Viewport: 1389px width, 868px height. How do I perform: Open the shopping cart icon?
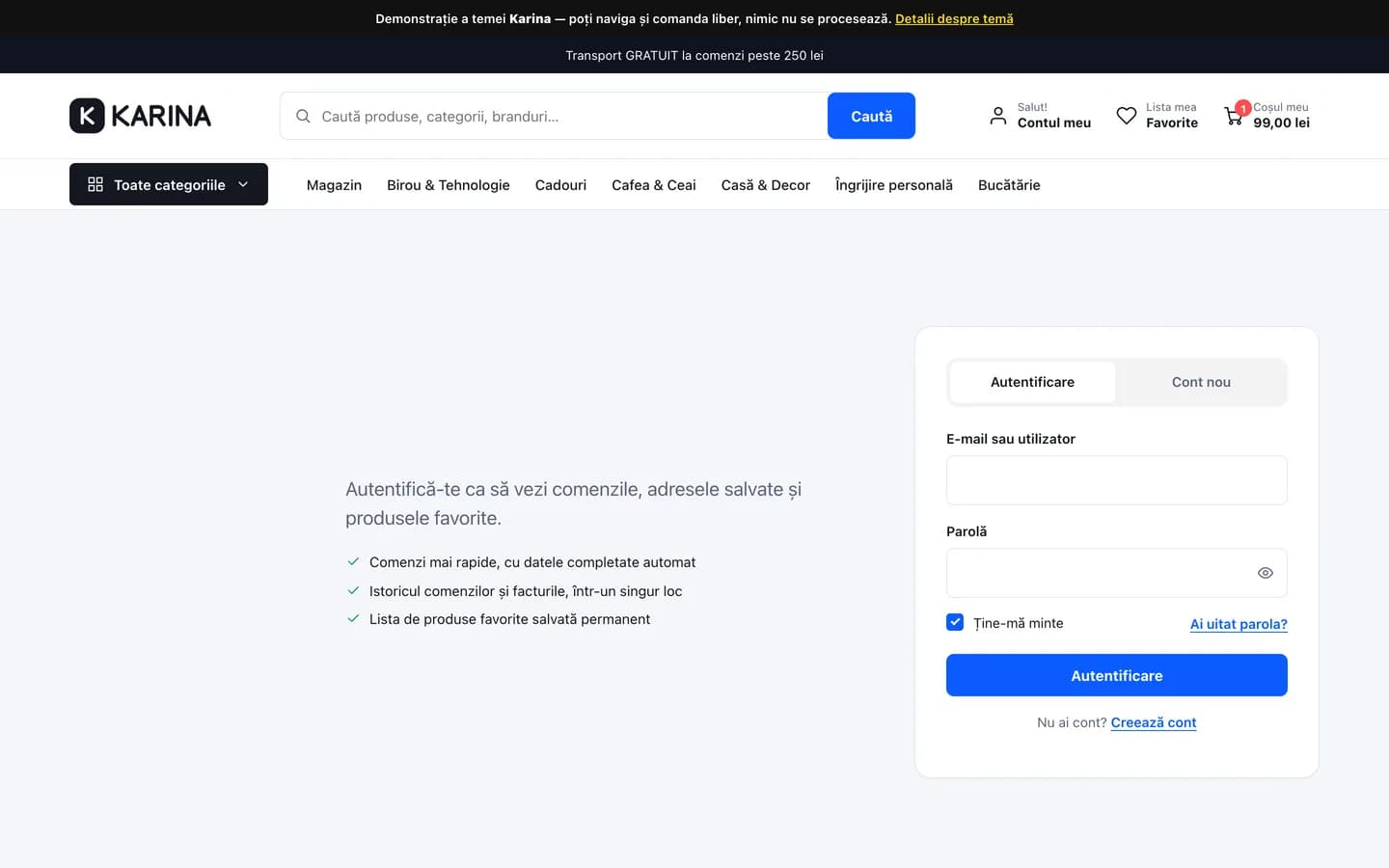click(1234, 117)
